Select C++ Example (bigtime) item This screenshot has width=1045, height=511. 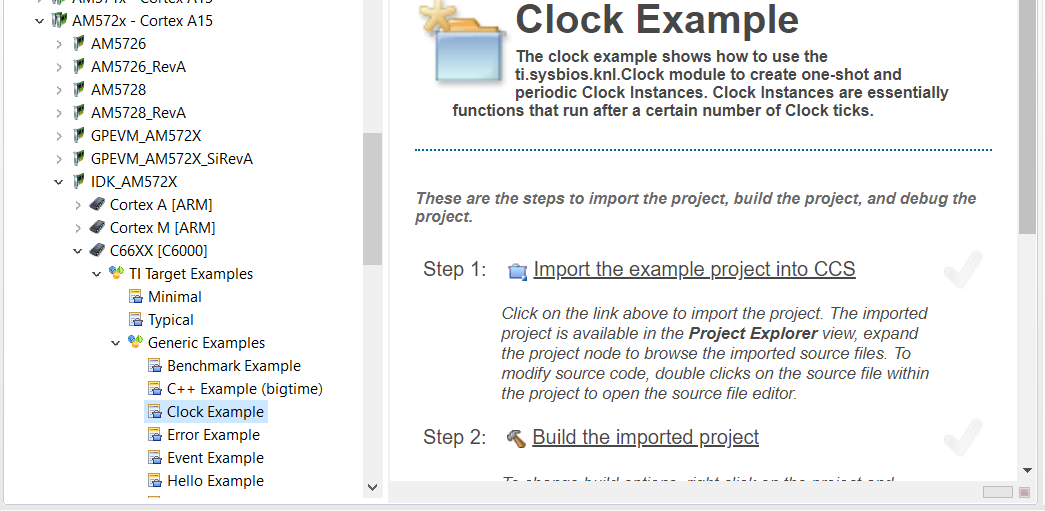[244, 389]
